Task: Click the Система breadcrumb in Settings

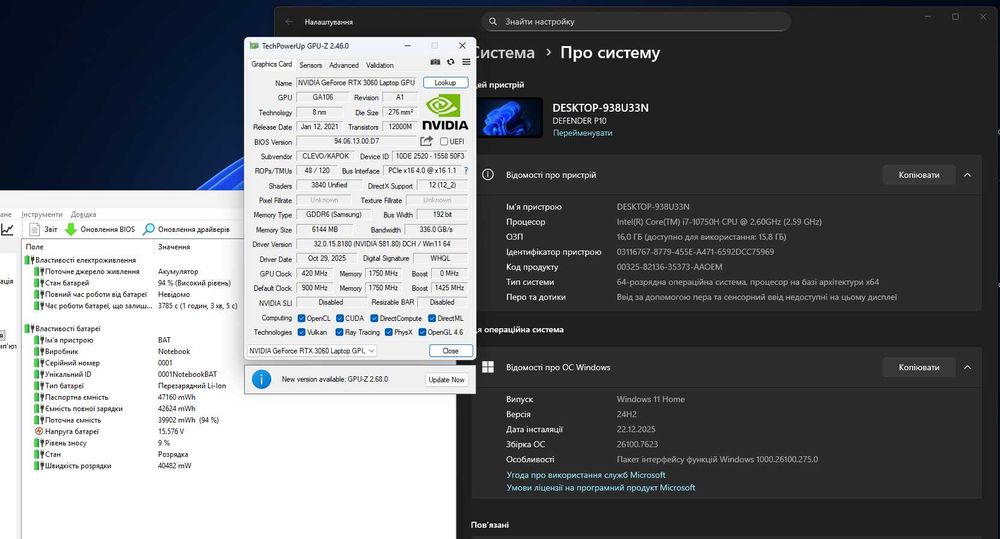Action: coord(504,53)
